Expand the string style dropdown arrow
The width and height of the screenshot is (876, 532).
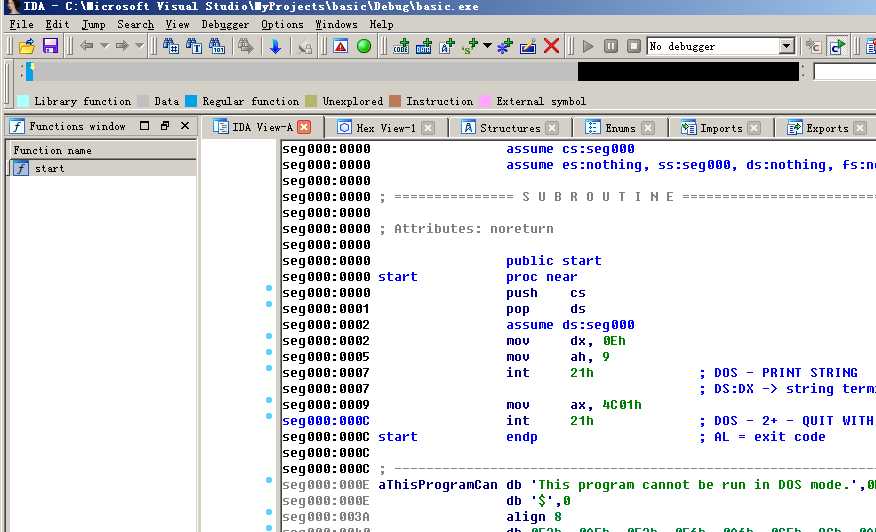487,46
